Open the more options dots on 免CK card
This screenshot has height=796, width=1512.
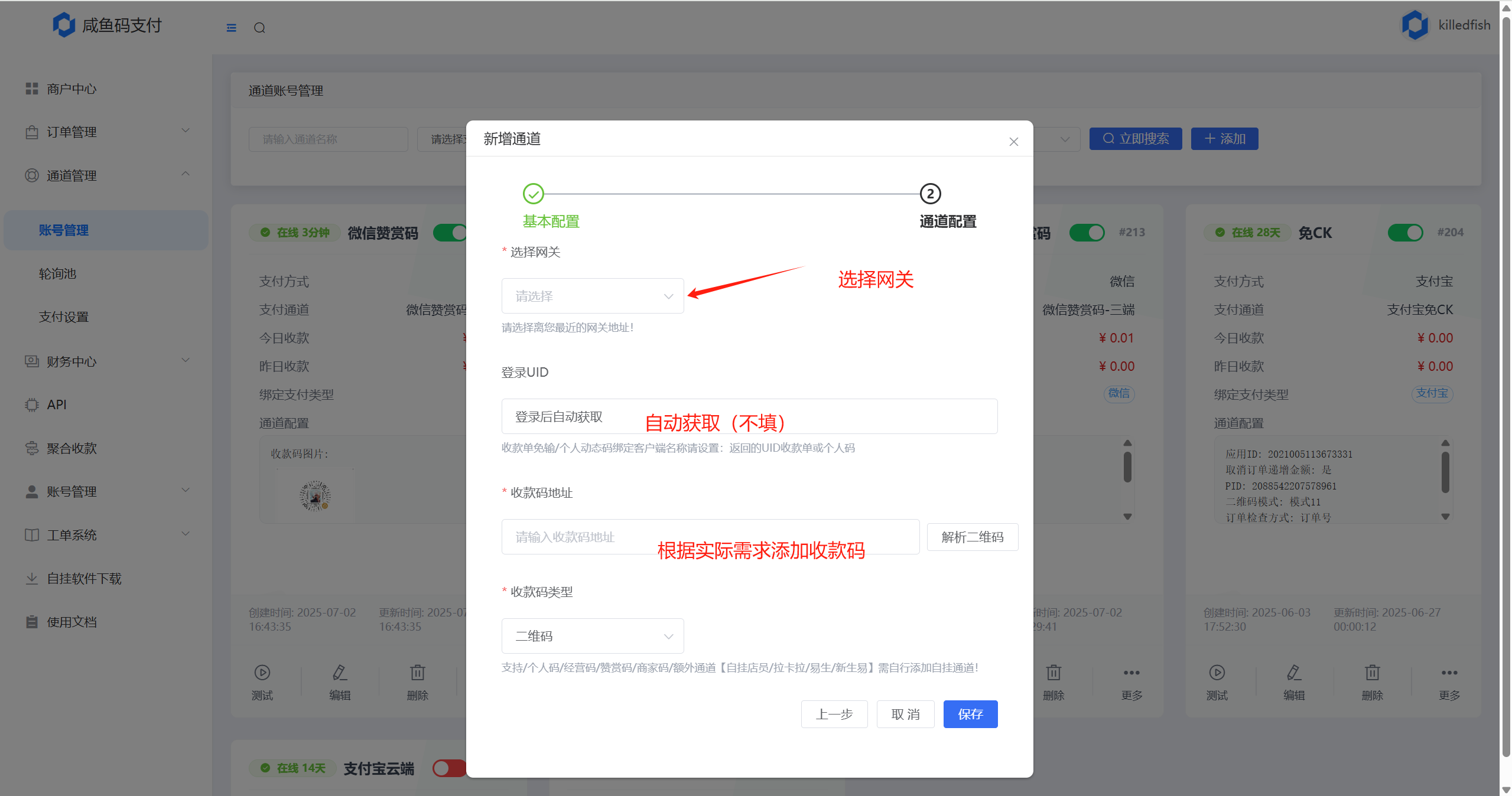tap(1449, 673)
